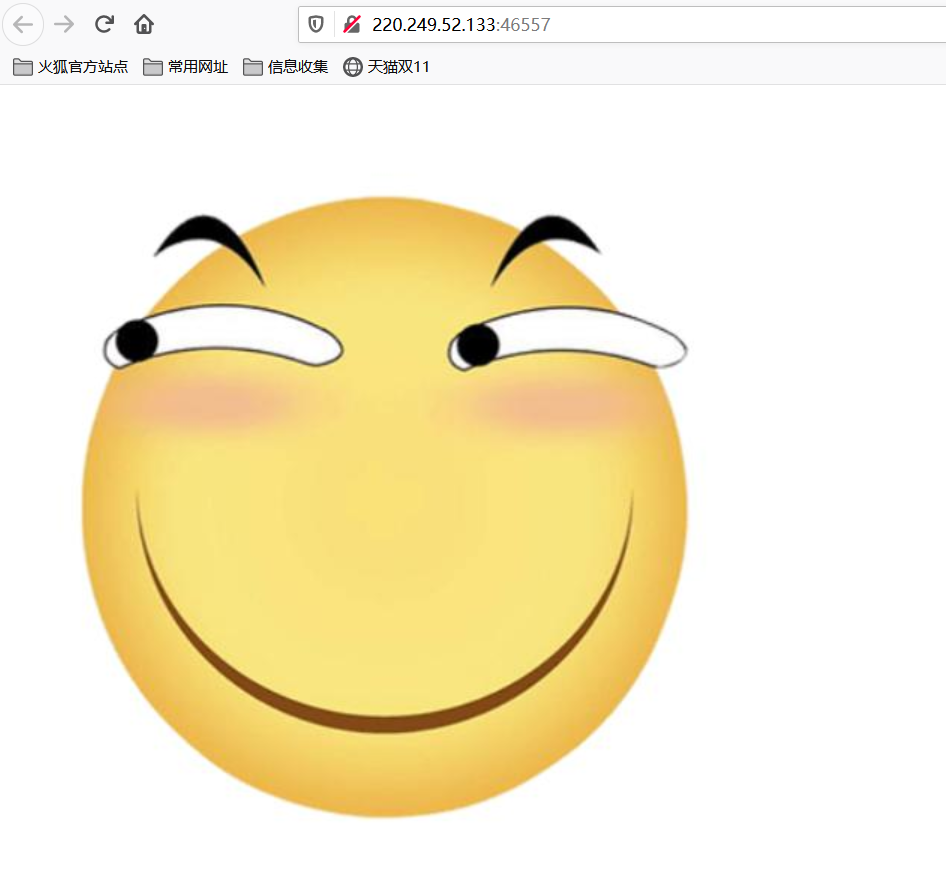Click the folder icon beside 常用网址
This screenshot has width=946, height=892.
tap(151, 67)
